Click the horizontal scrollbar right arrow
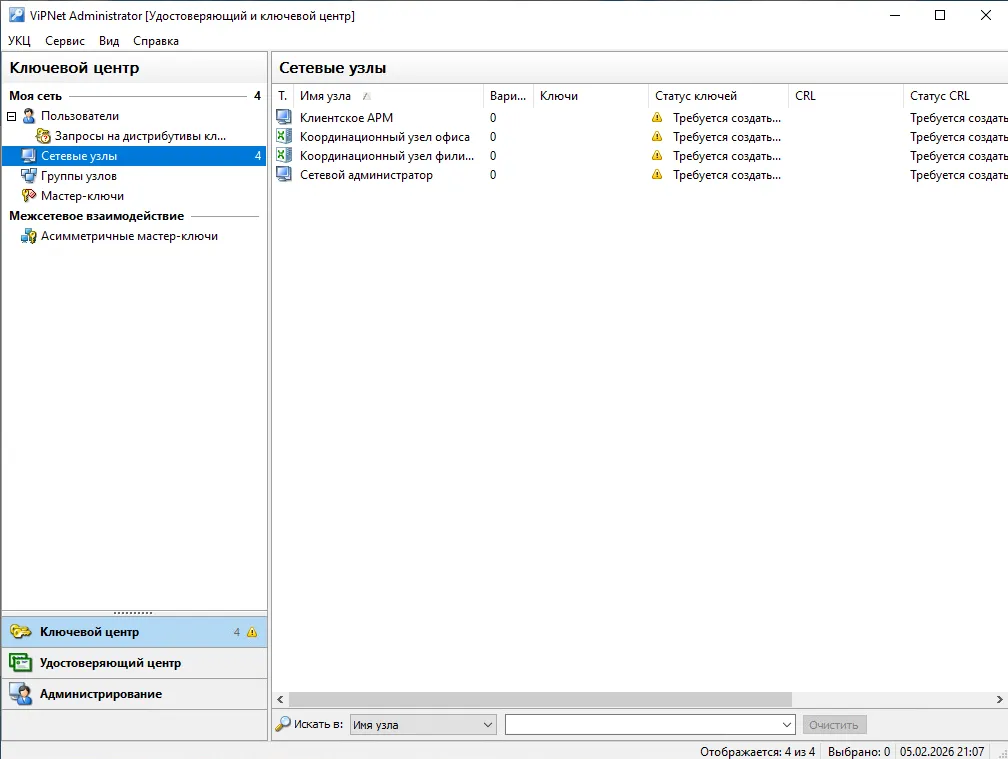The height and width of the screenshot is (759, 1008). tap(1000, 699)
